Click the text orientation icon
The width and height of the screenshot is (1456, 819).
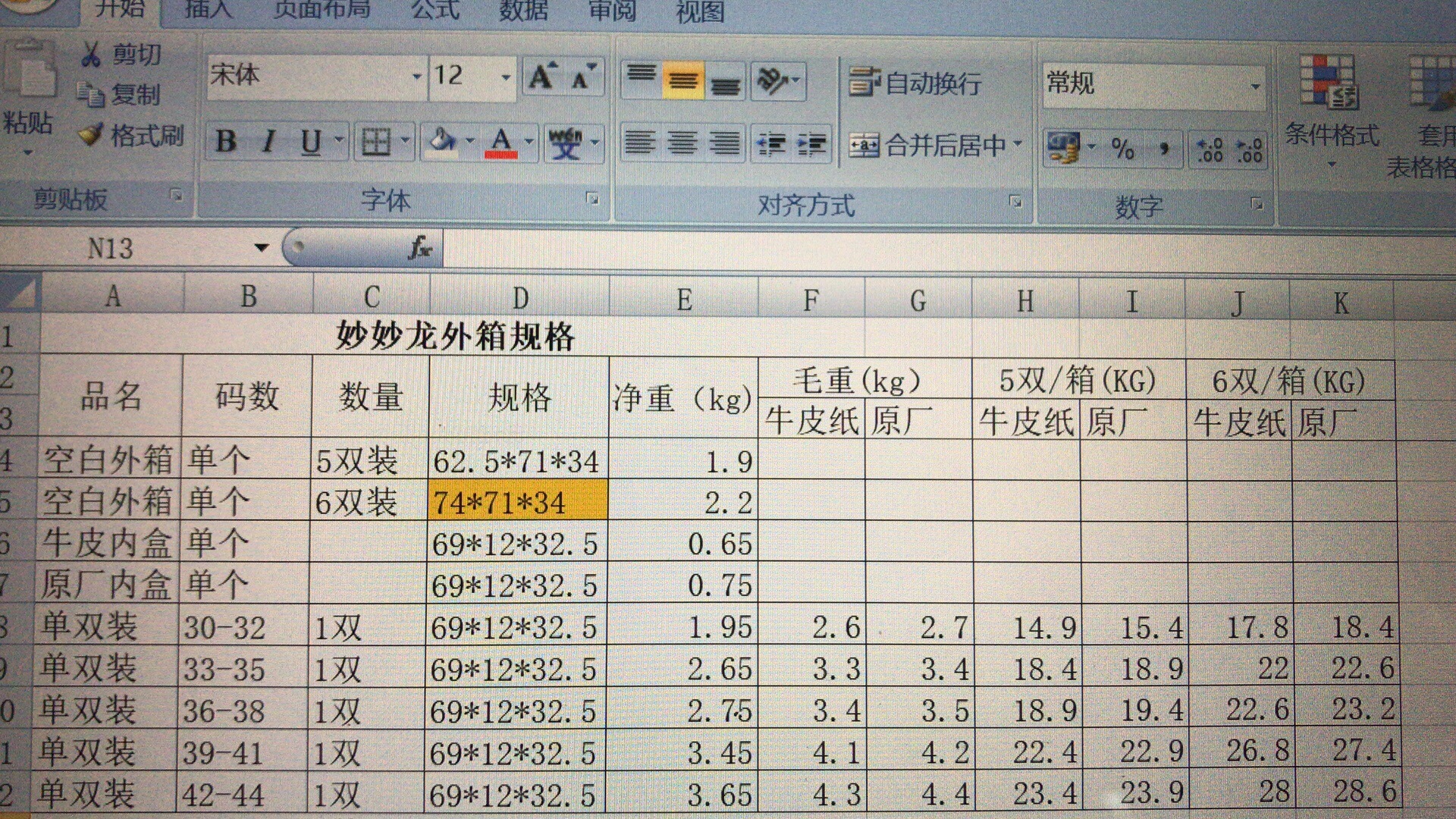777,80
